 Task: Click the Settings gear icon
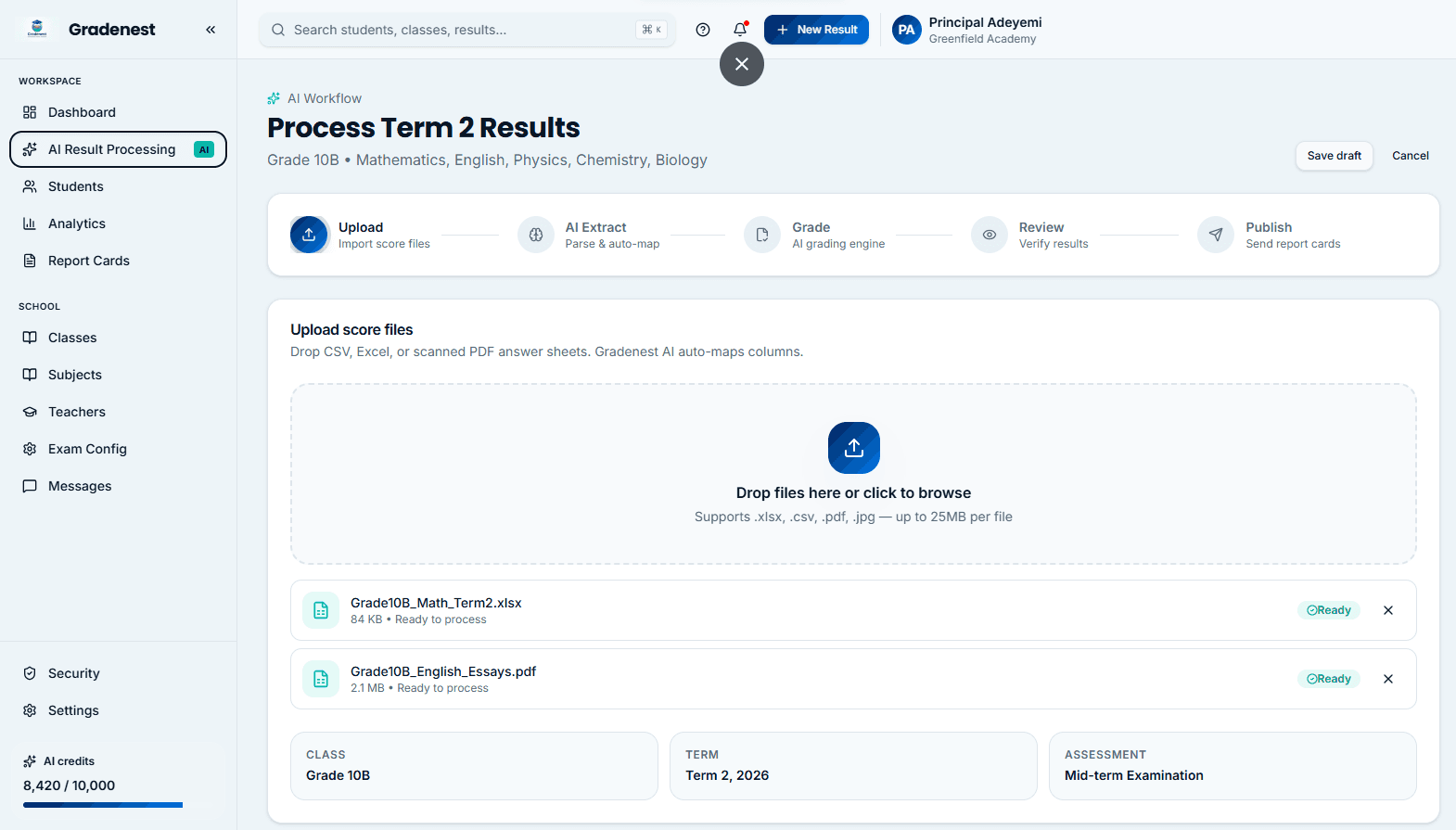[30, 710]
